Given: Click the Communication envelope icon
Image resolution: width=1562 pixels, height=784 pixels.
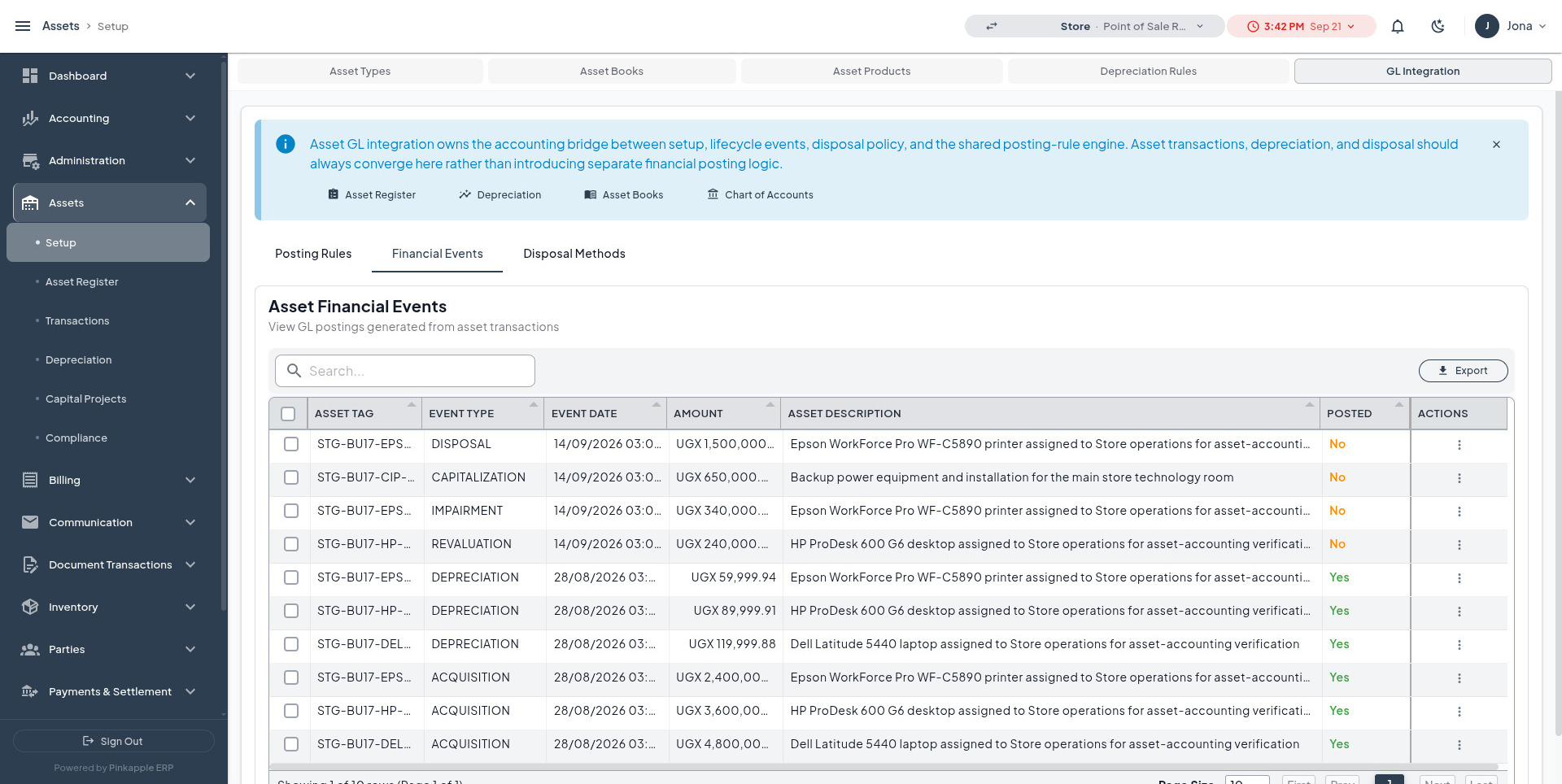Looking at the screenshot, I should [30, 522].
